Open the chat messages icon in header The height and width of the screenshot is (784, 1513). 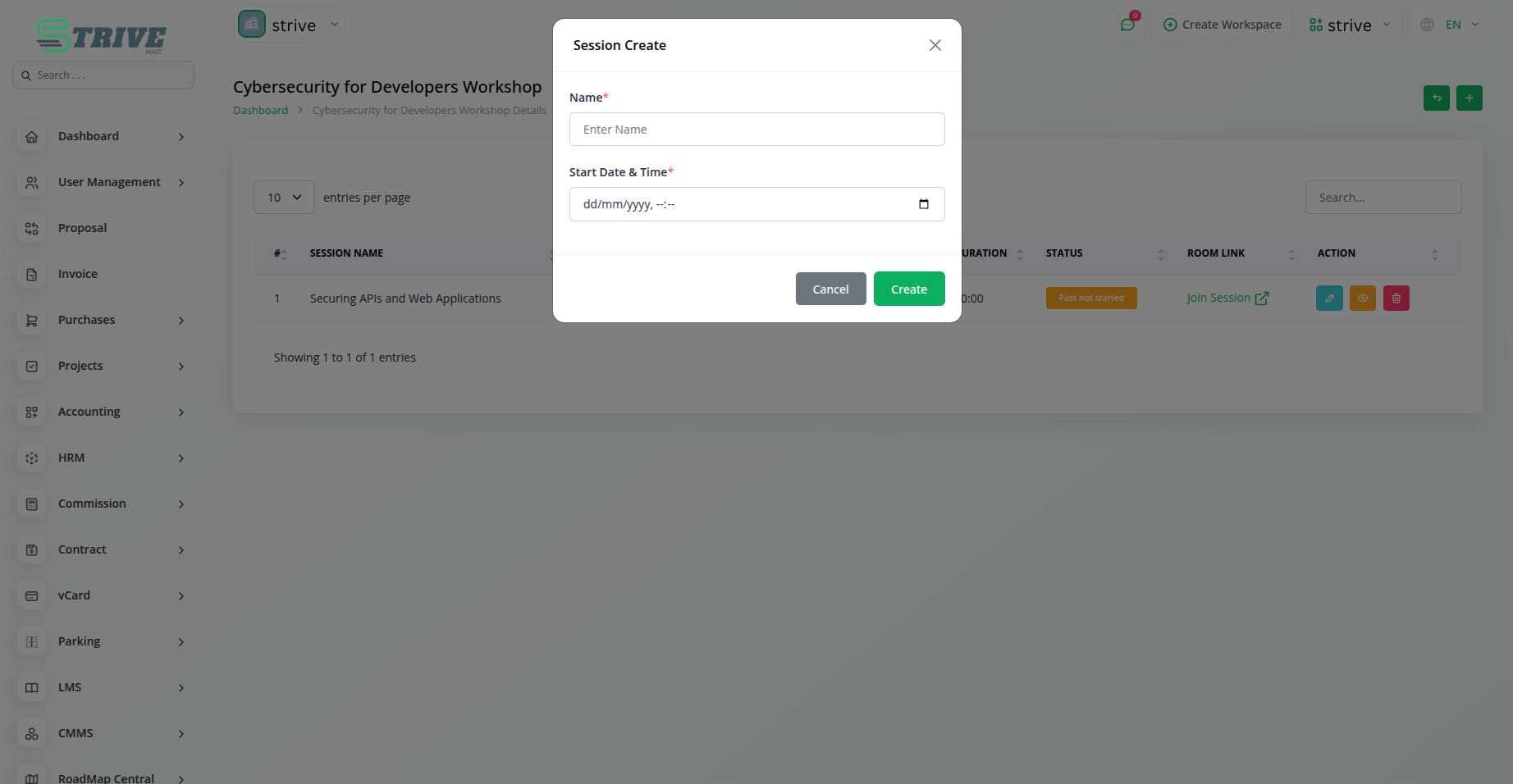(x=1127, y=25)
